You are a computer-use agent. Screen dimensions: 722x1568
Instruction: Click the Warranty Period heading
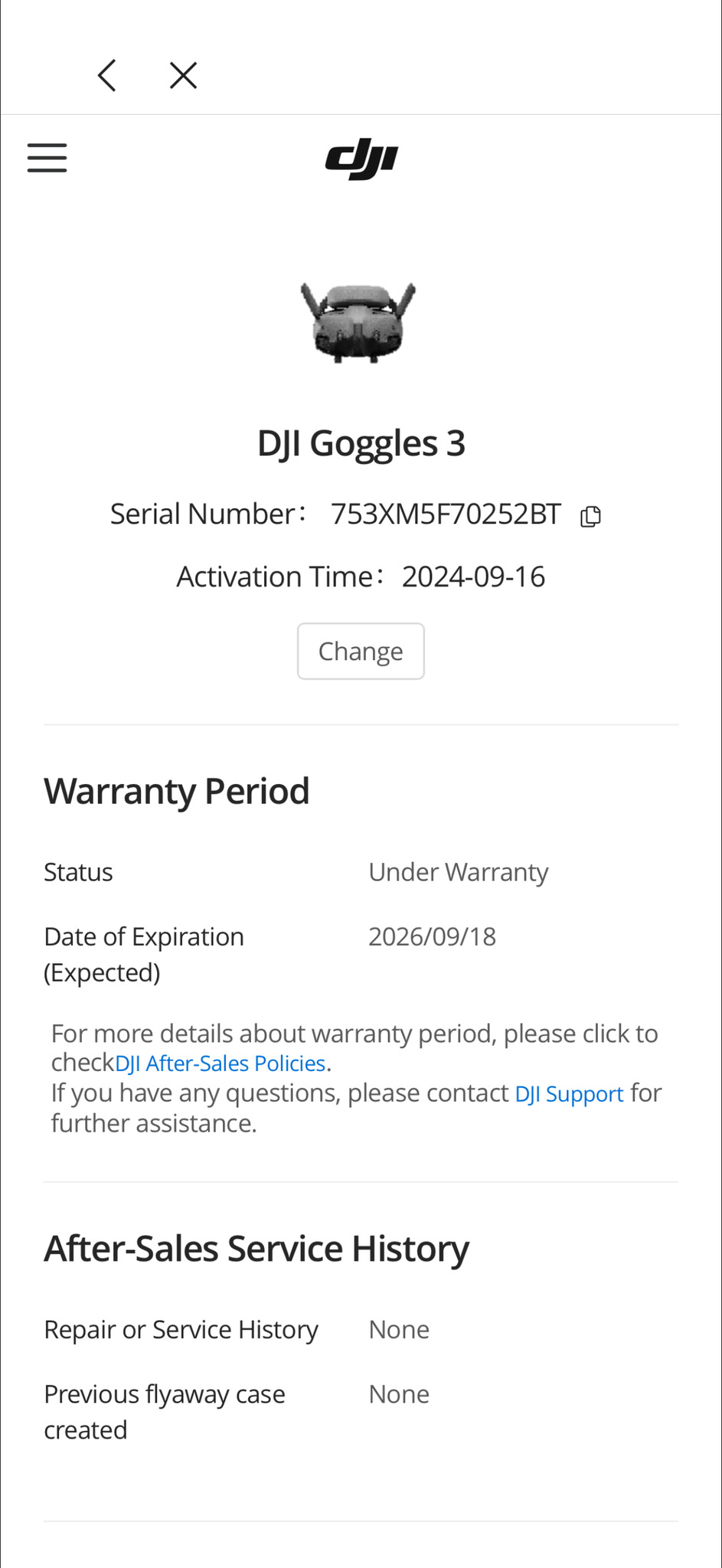click(x=177, y=791)
